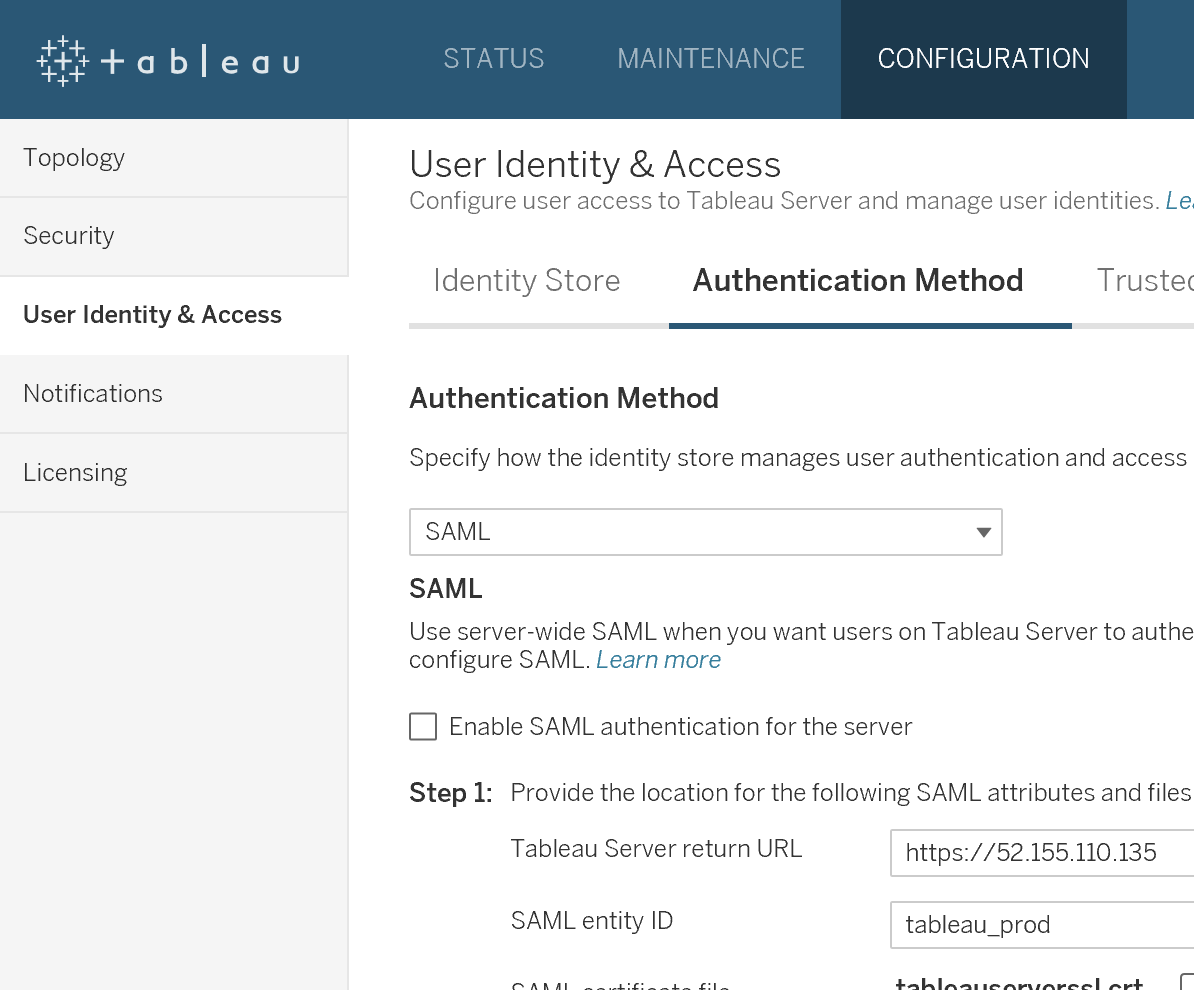Enable SAML authentication for the server
Image resolution: width=1194 pixels, height=990 pixels.
(x=423, y=726)
